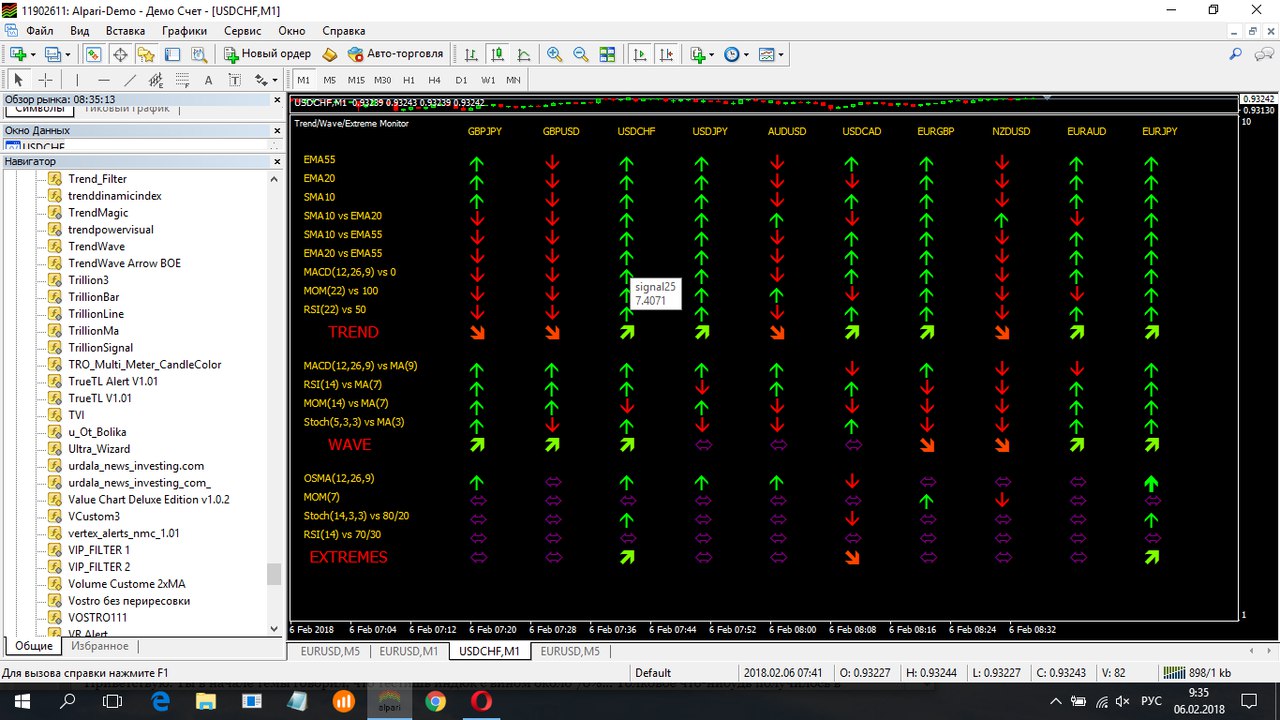Open the Графики menu
Image resolution: width=1280 pixels, height=720 pixels.
click(x=184, y=31)
